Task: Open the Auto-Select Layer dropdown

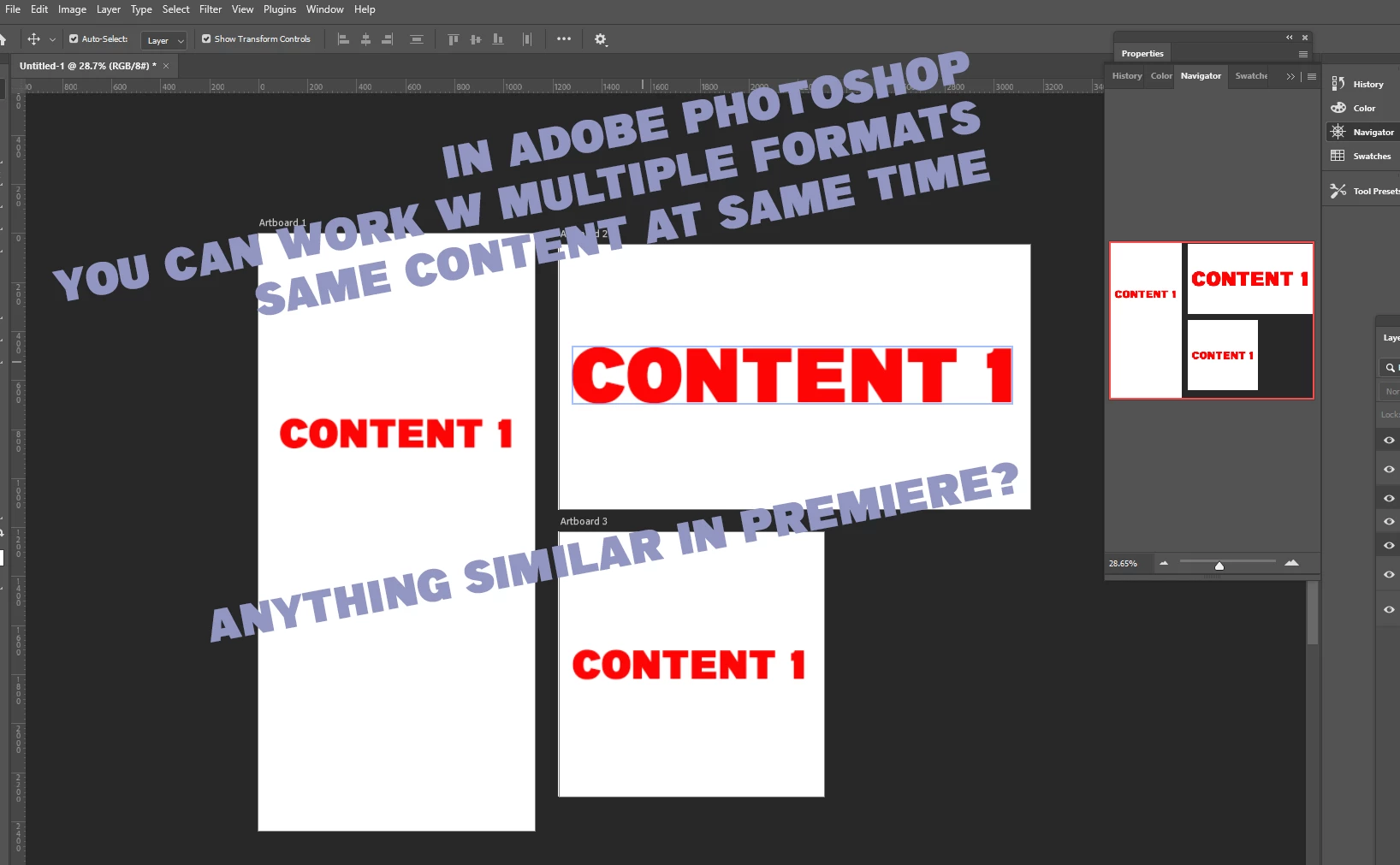Action: pos(163,40)
